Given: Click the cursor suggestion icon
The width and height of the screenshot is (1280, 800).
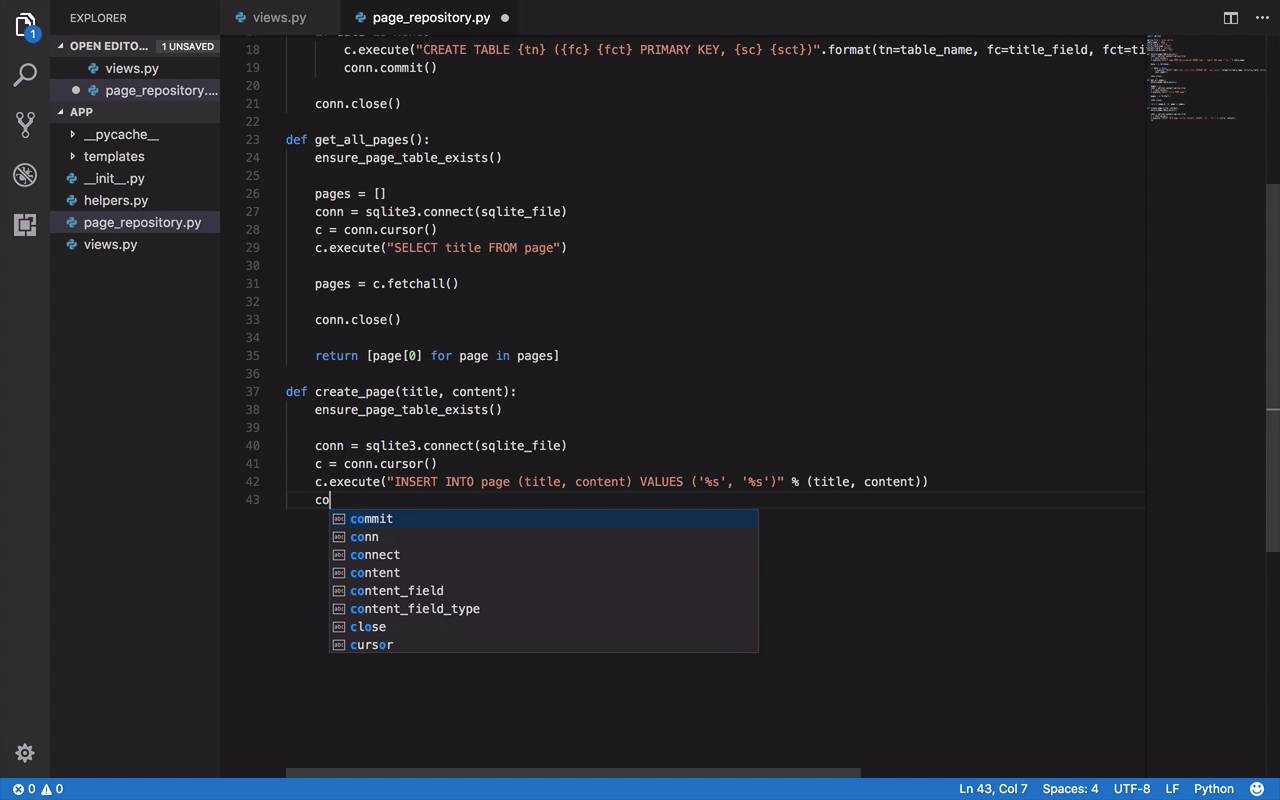Looking at the screenshot, I should point(339,645).
